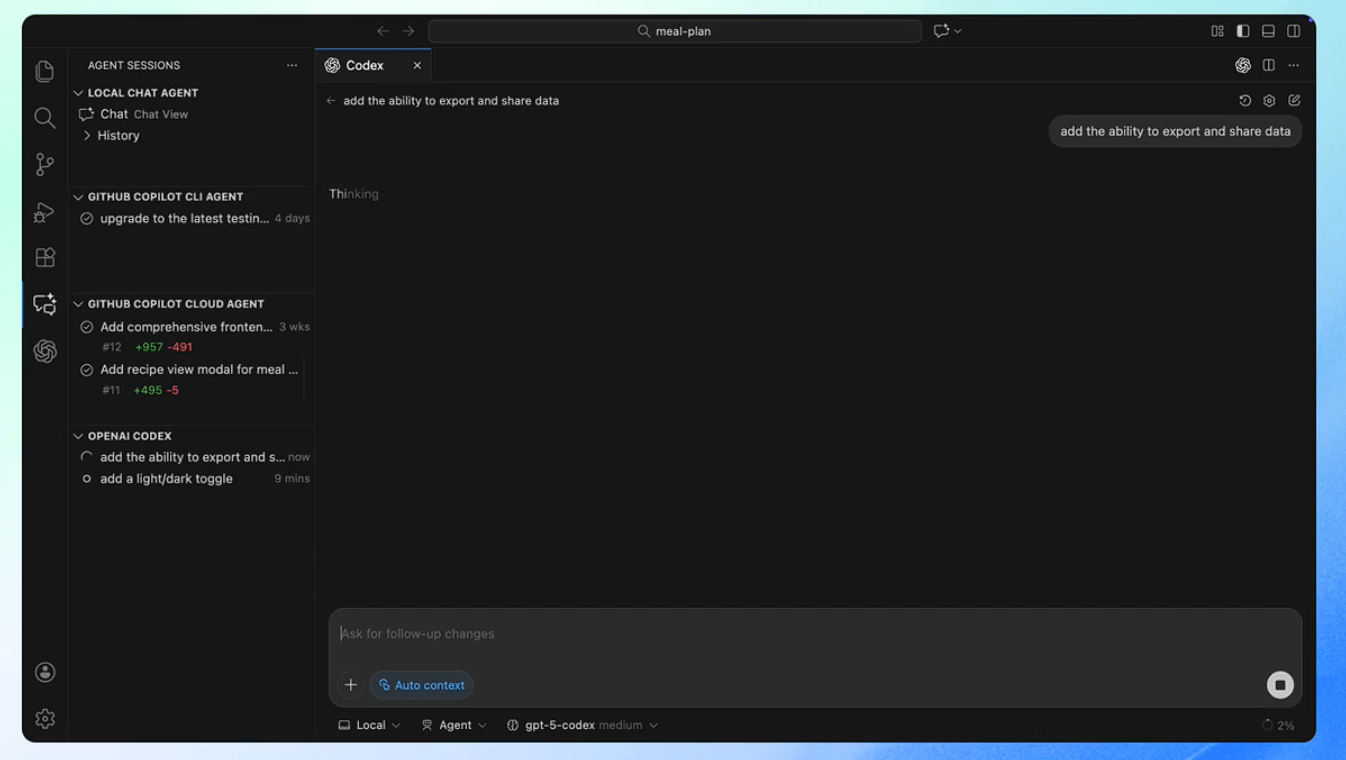Click the follow-up changes input field
The image size is (1346, 760).
(x=800, y=634)
